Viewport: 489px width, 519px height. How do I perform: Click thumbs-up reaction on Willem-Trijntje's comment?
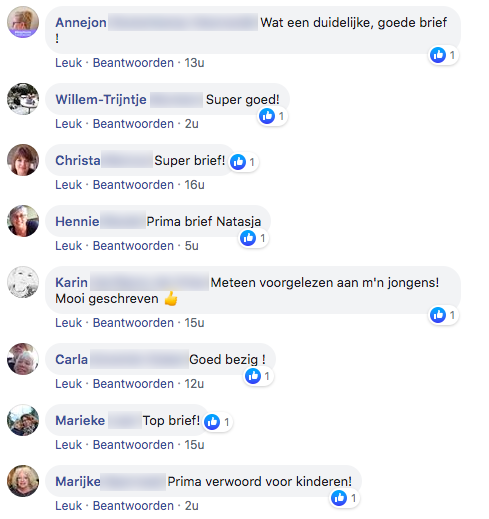267,116
